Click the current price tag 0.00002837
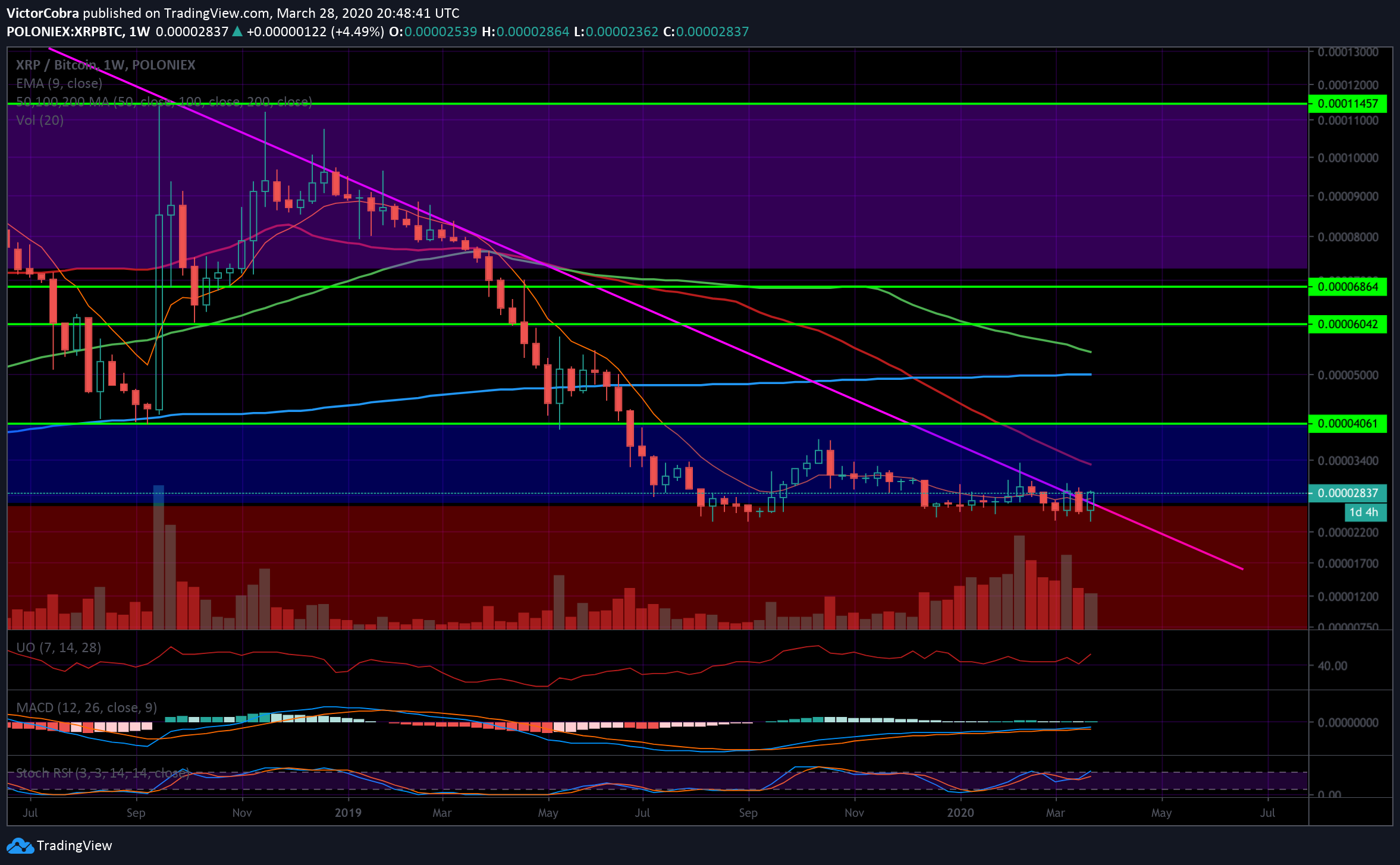Screen dimensions: 1400x865 point(1348,493)
